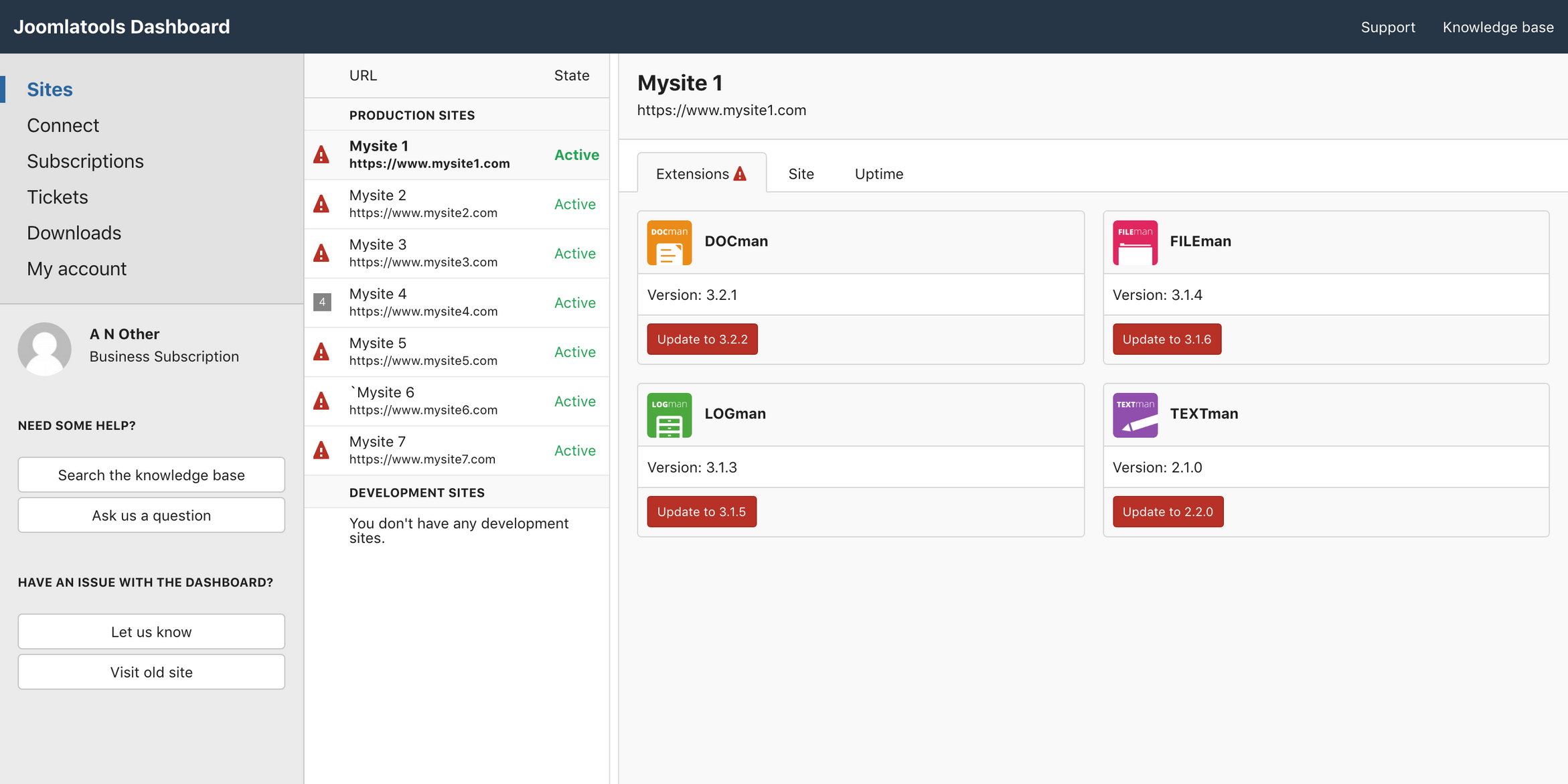
Task: Click the DEVELOPMENT SITES section header
Action: click(416, 493)
